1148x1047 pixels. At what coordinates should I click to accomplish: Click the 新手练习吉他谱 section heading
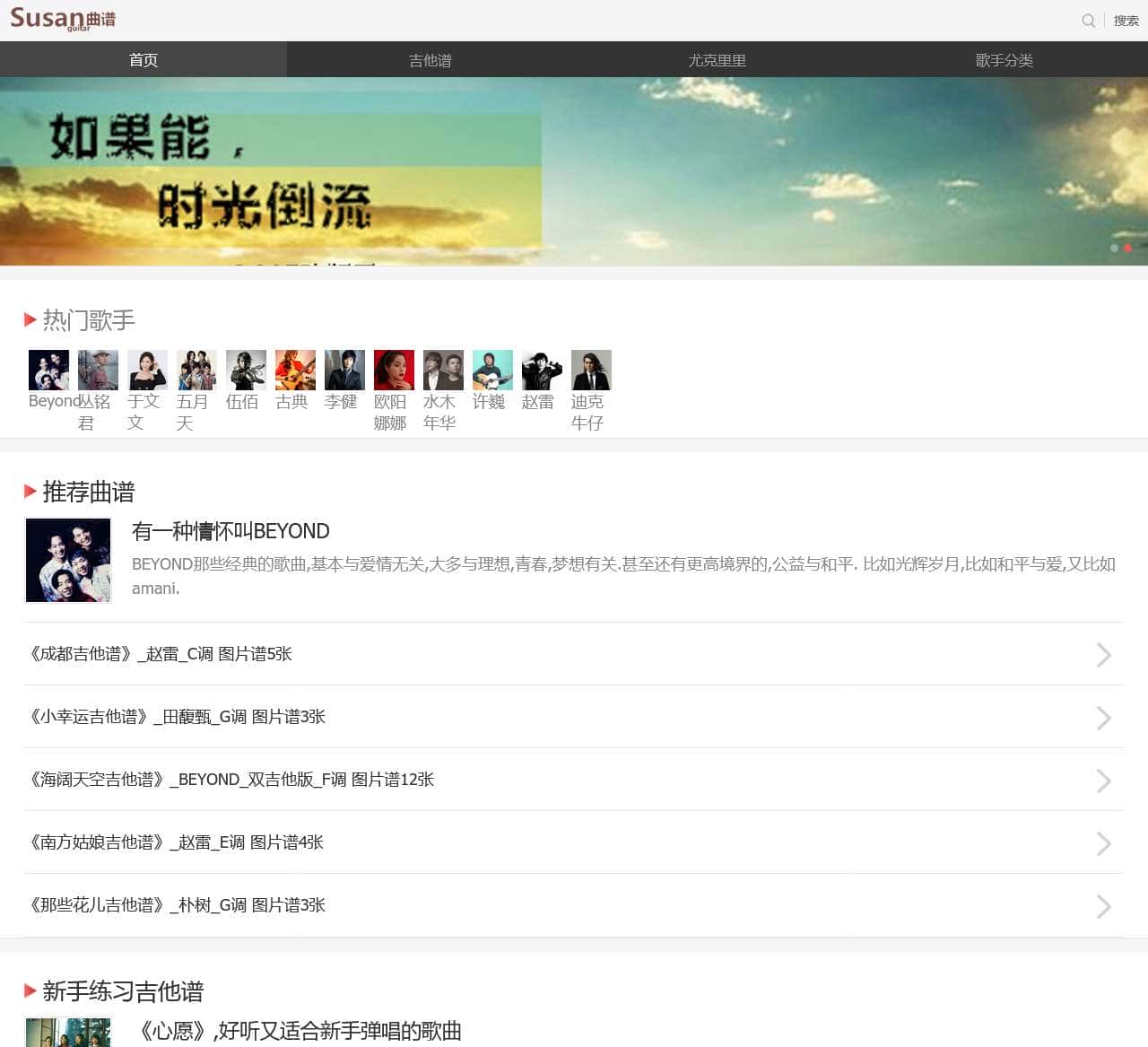coord(123,991)
